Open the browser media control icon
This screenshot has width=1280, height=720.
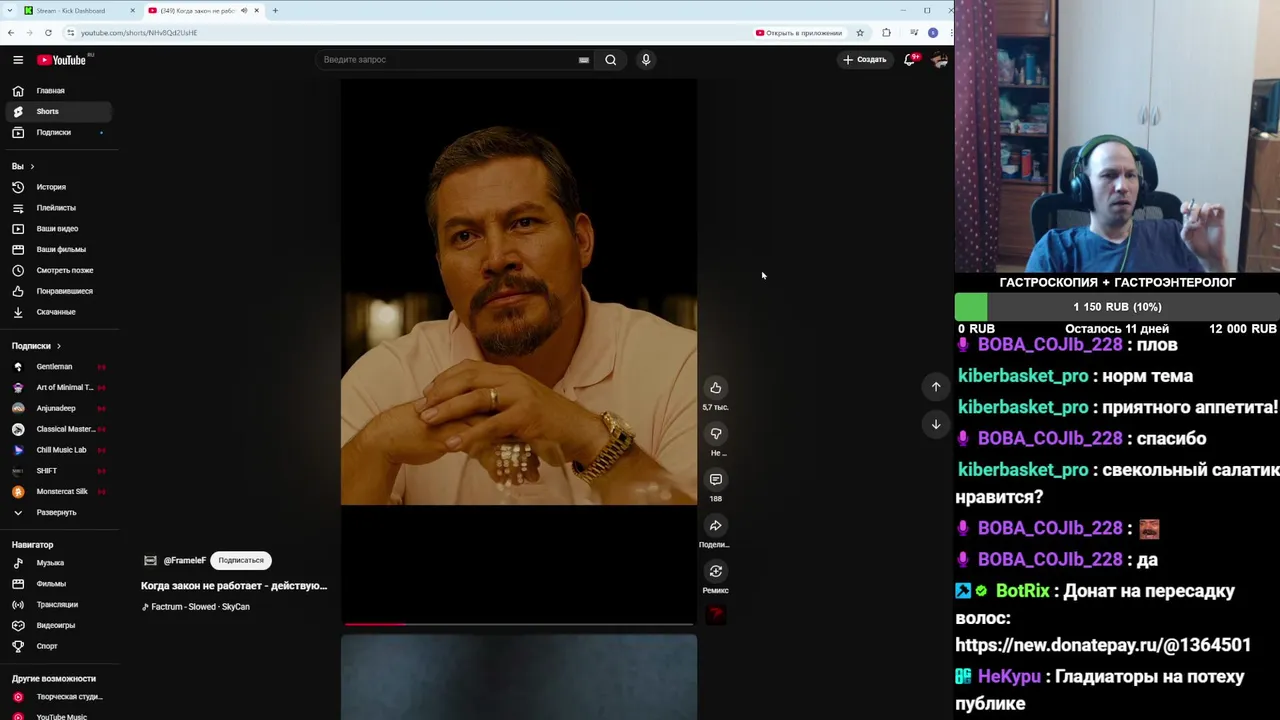coord(914,33)
